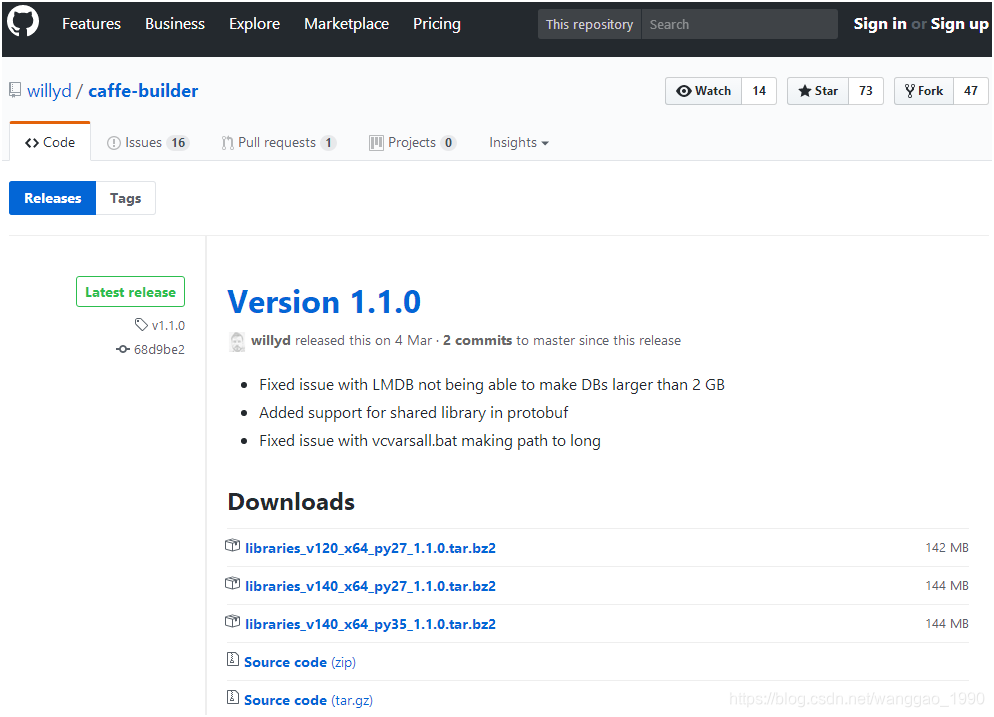Click 'Fixed issue with vcvarsall.bat making path to long'

[x=430, y=441]
